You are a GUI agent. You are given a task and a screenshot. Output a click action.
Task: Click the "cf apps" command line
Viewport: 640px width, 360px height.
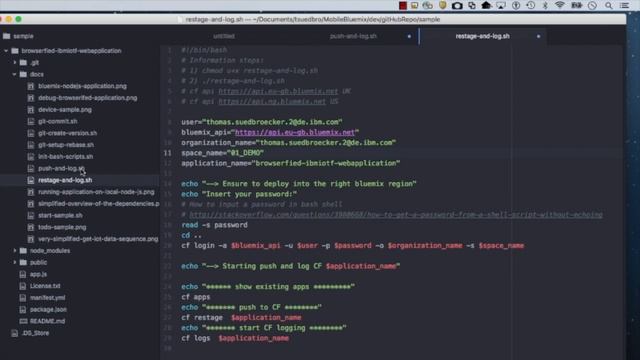point(196,297)
